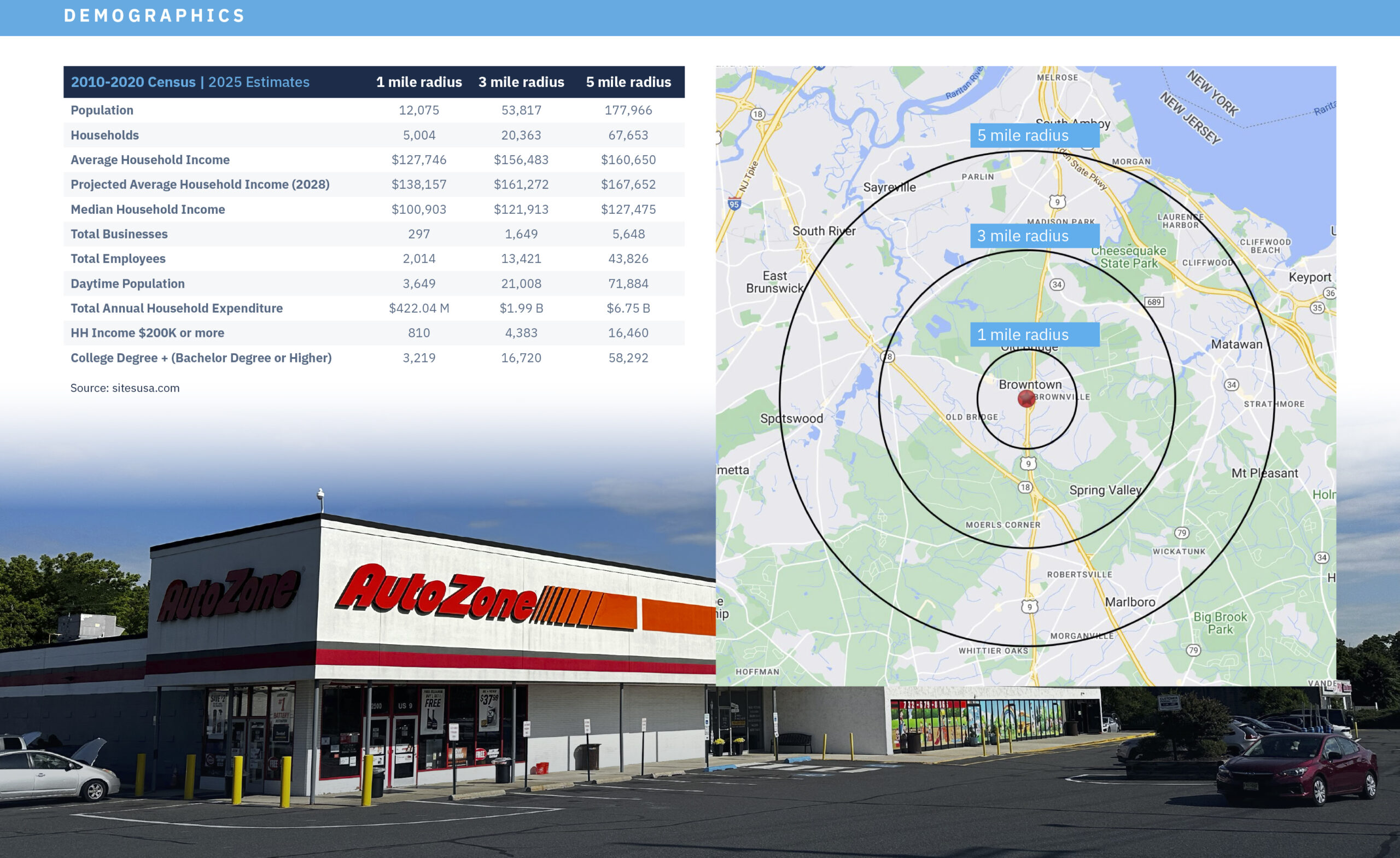Click the "5 mile radius" table column header

[628, 82]
